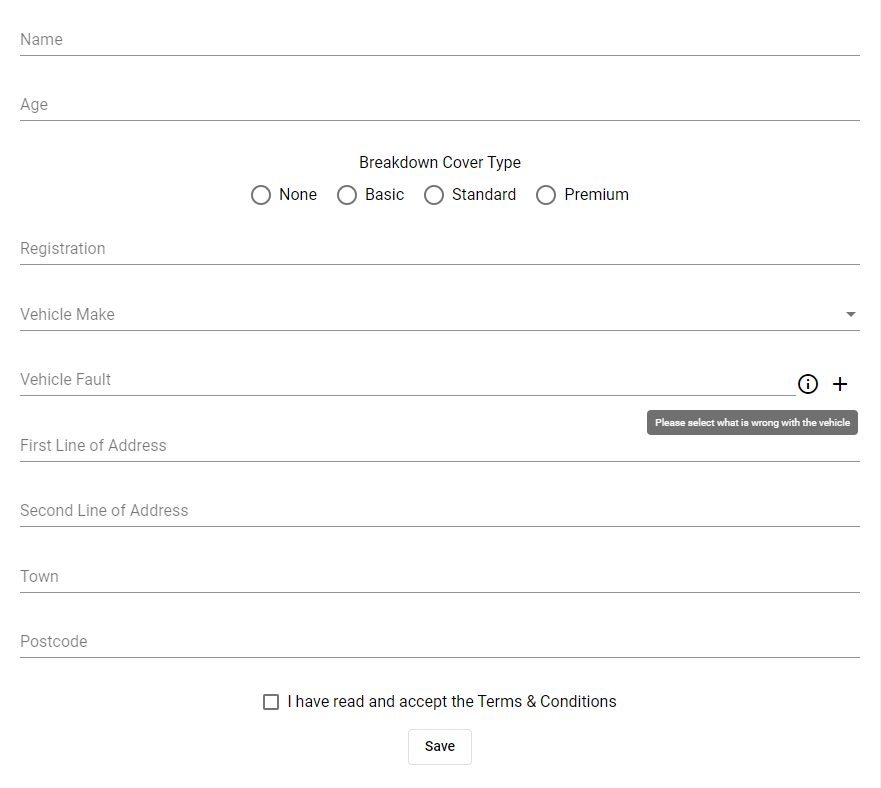This screenshot has height=788, width=881.
Task: Click the info icon beside Vehicle Fault
Action: coord(807,384)
